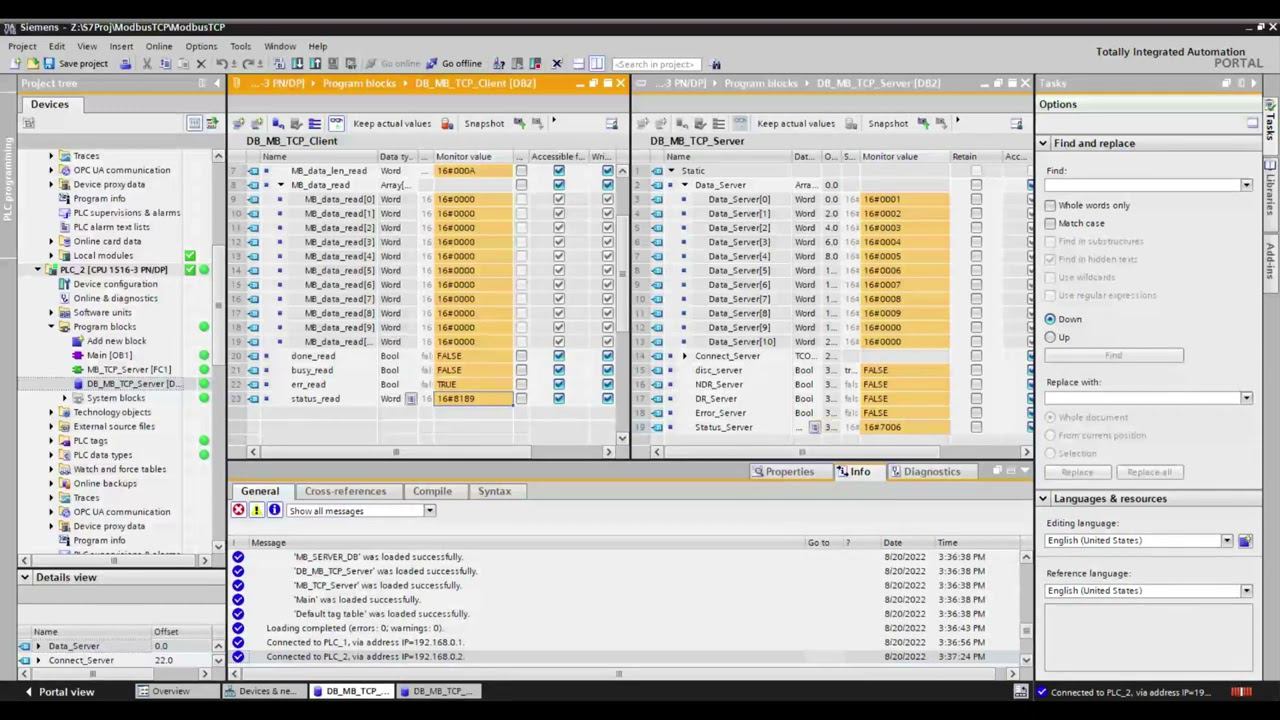
Task: Click the Add new block item
Action: [116, 341]
